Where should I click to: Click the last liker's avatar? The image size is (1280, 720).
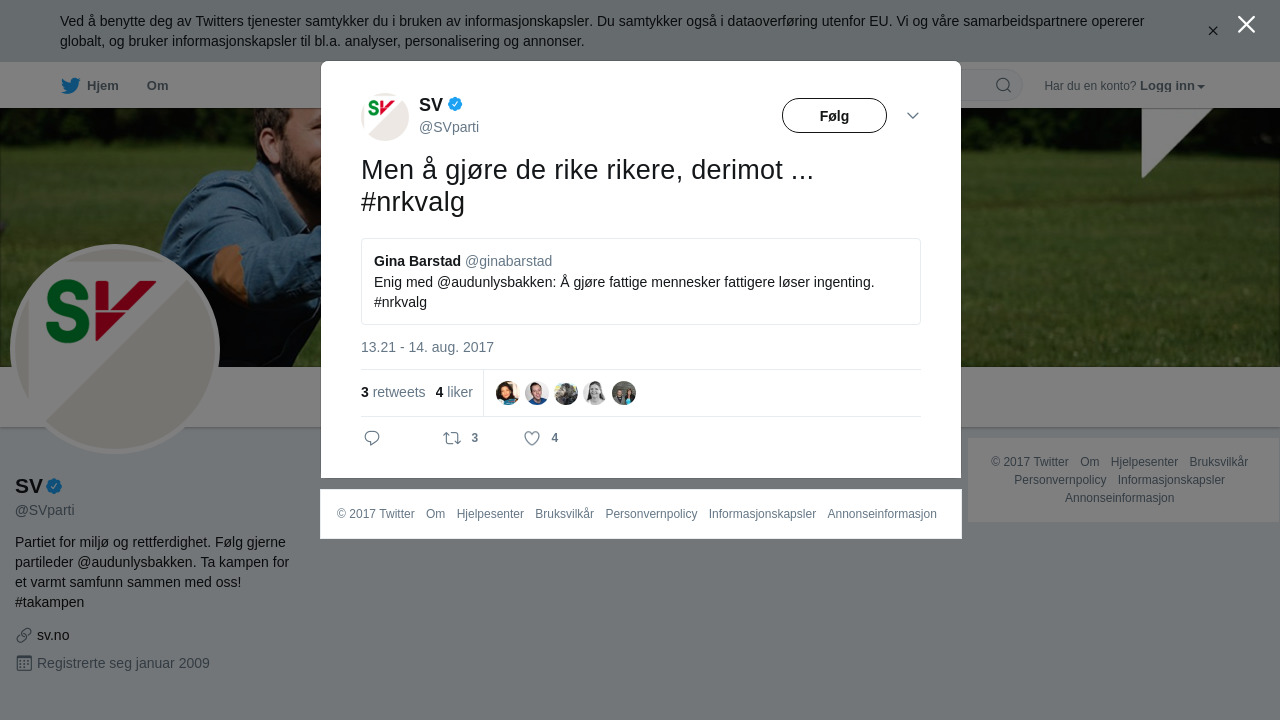pyautogui.click(x=624, y=393)
